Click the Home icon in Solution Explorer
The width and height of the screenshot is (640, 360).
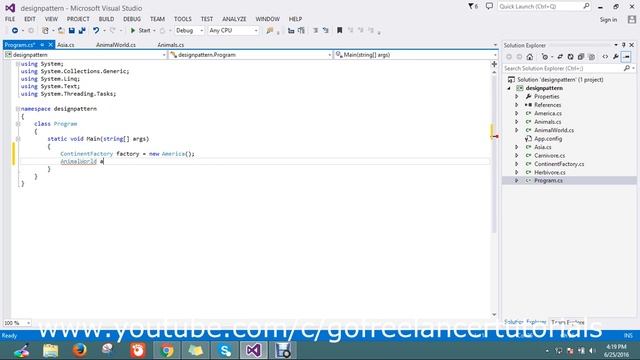click(x=530, y=57)
